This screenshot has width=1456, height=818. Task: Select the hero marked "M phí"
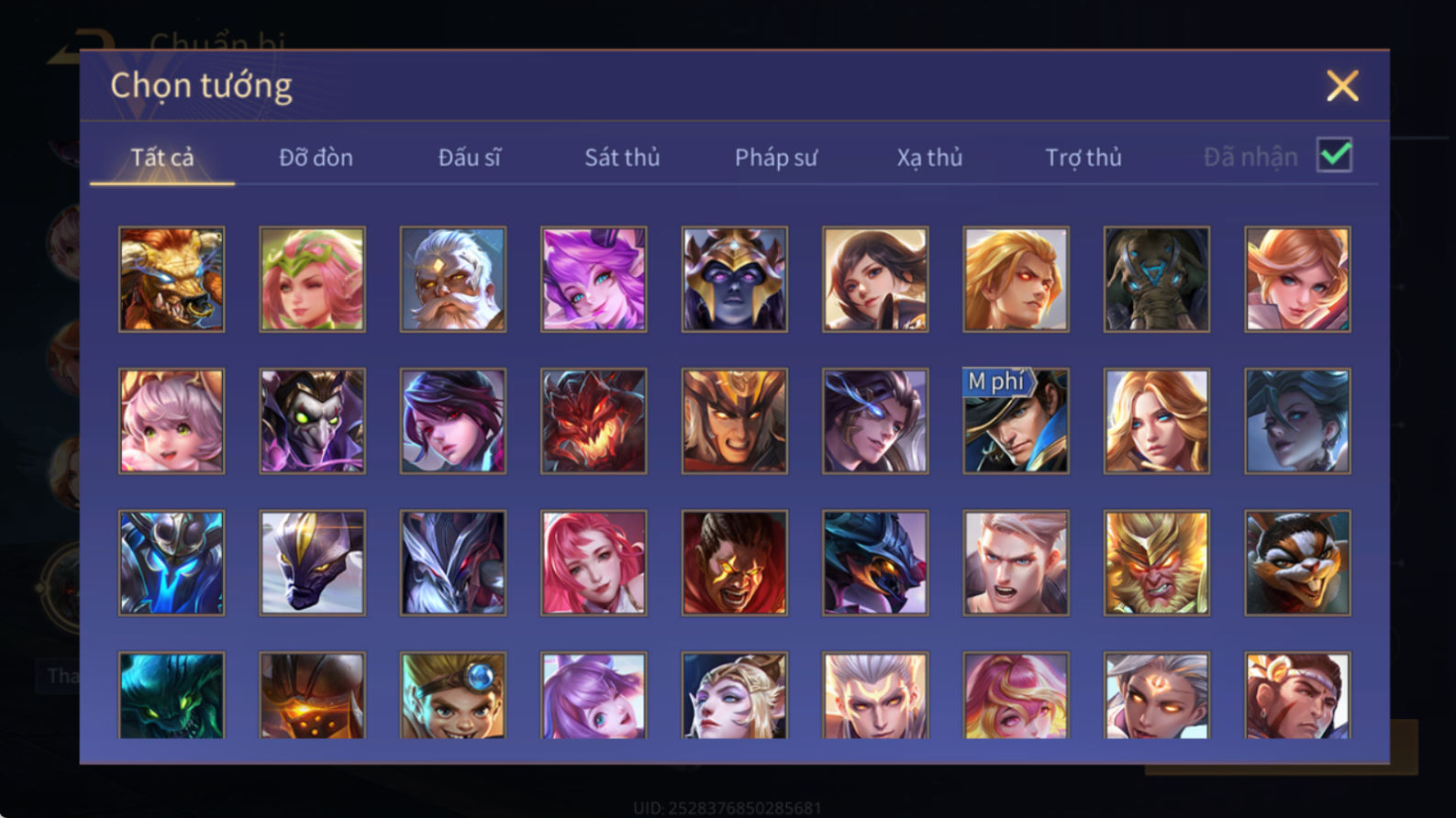pyautogui.click(x=1016, y=421)
